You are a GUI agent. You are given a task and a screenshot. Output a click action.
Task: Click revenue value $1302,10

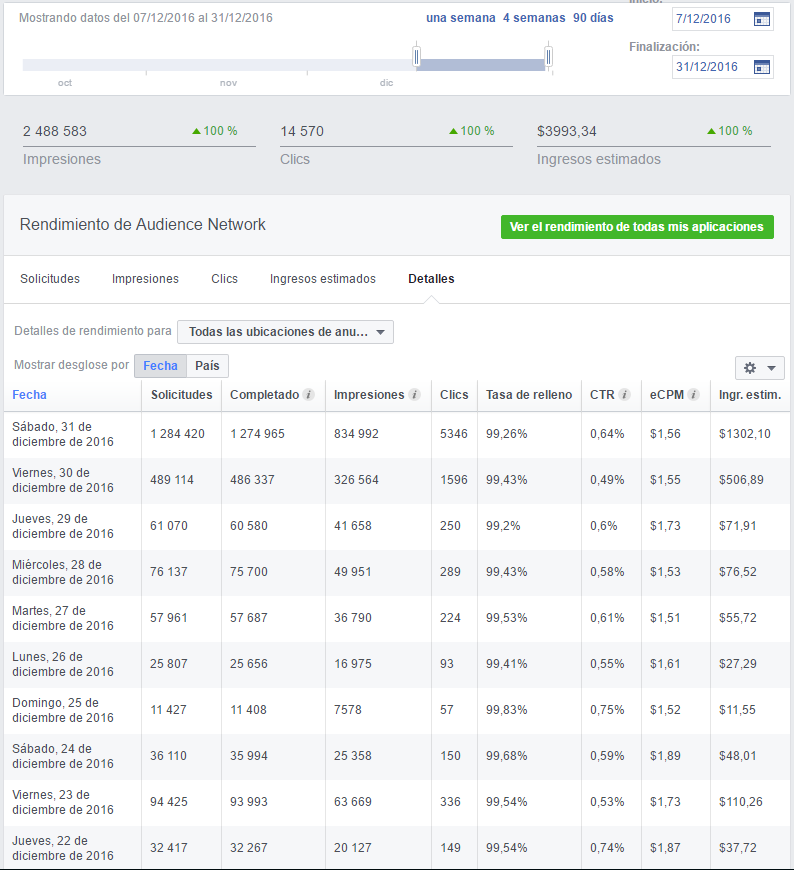tap(745, 434)
